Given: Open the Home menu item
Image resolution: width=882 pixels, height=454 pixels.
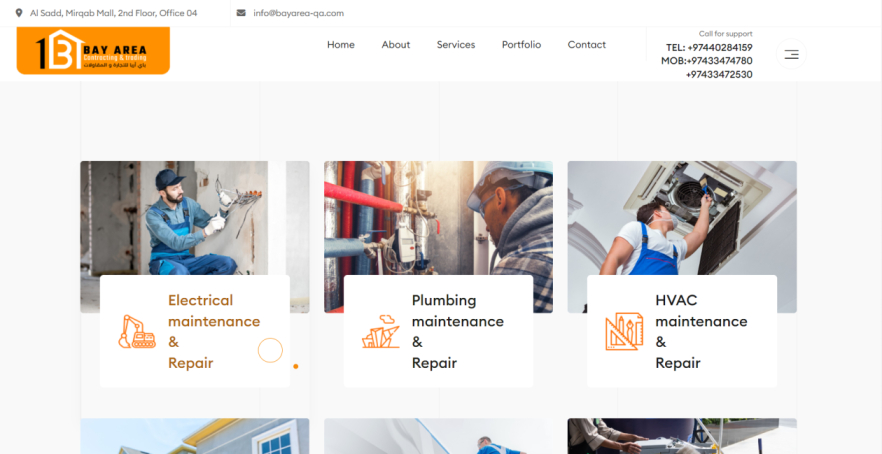Looking at the screenshot, I should 341,45.
